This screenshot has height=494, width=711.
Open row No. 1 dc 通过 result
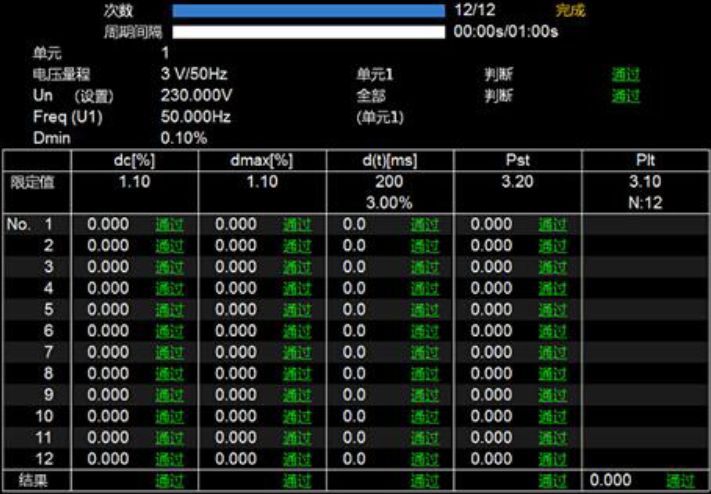(169, 225)
